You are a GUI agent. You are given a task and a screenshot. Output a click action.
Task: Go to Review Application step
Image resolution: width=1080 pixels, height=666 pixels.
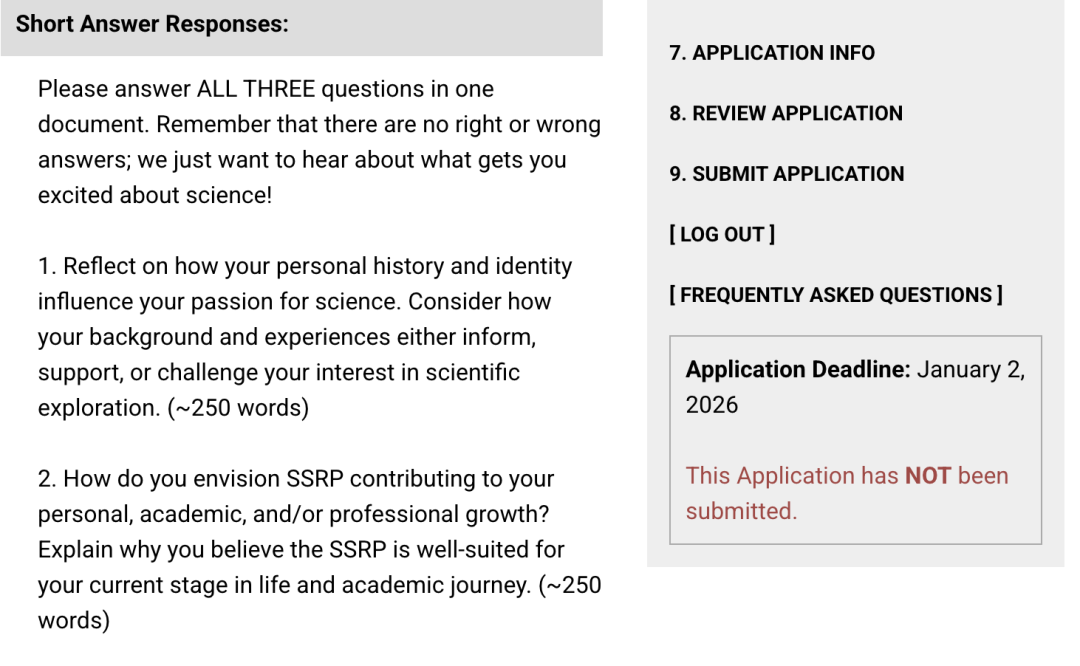785,113
